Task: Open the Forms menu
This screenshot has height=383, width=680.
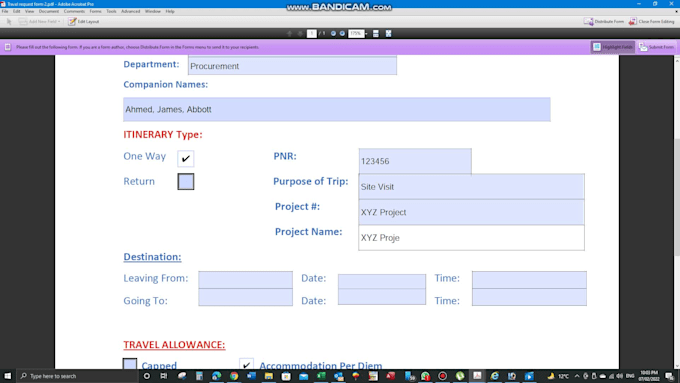Action: pos(95,11)
